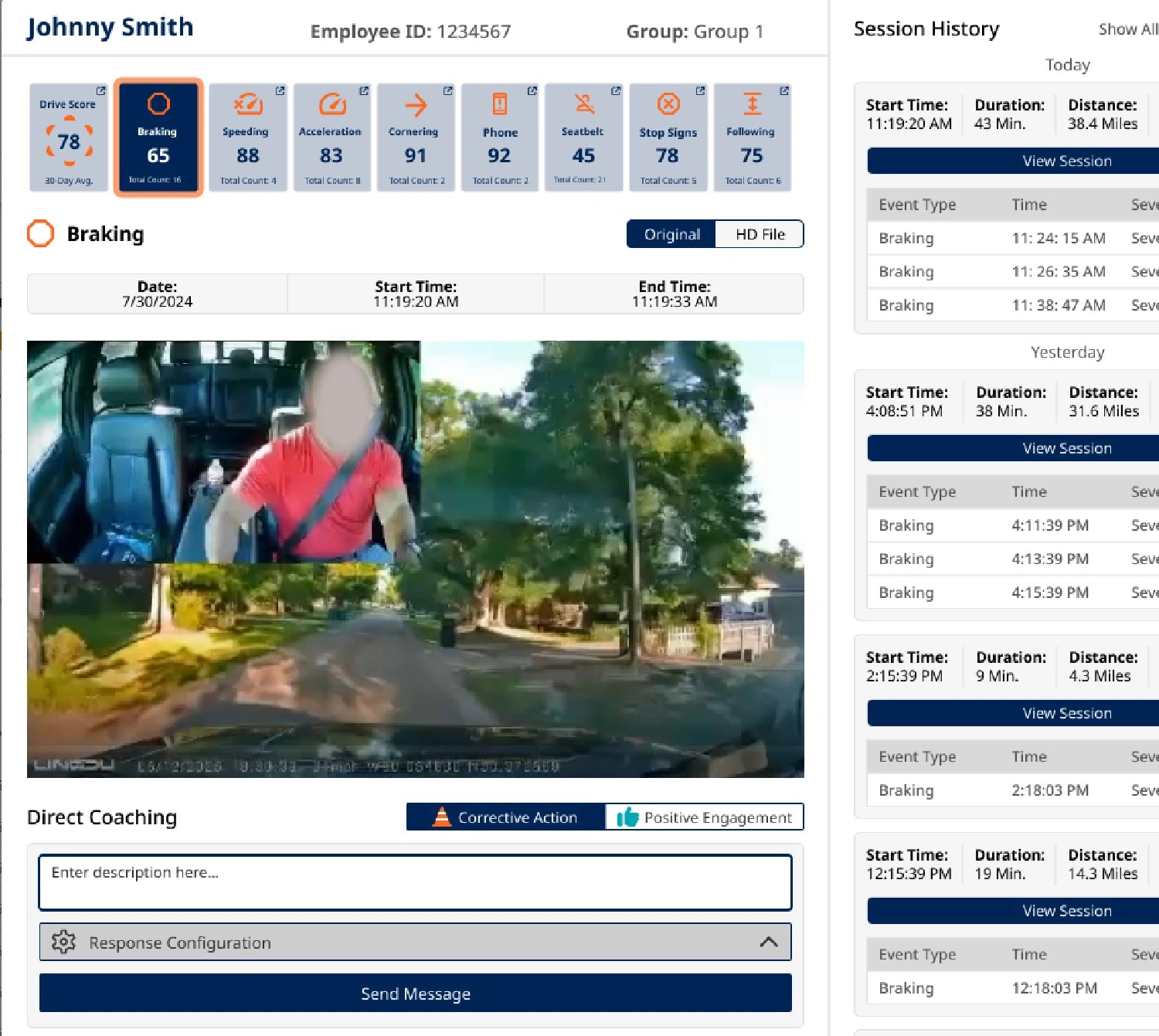Click the Session History heading
The width and height of the screenshot is (1159, 1036).
pyautogui.click(x=926, y=29)
